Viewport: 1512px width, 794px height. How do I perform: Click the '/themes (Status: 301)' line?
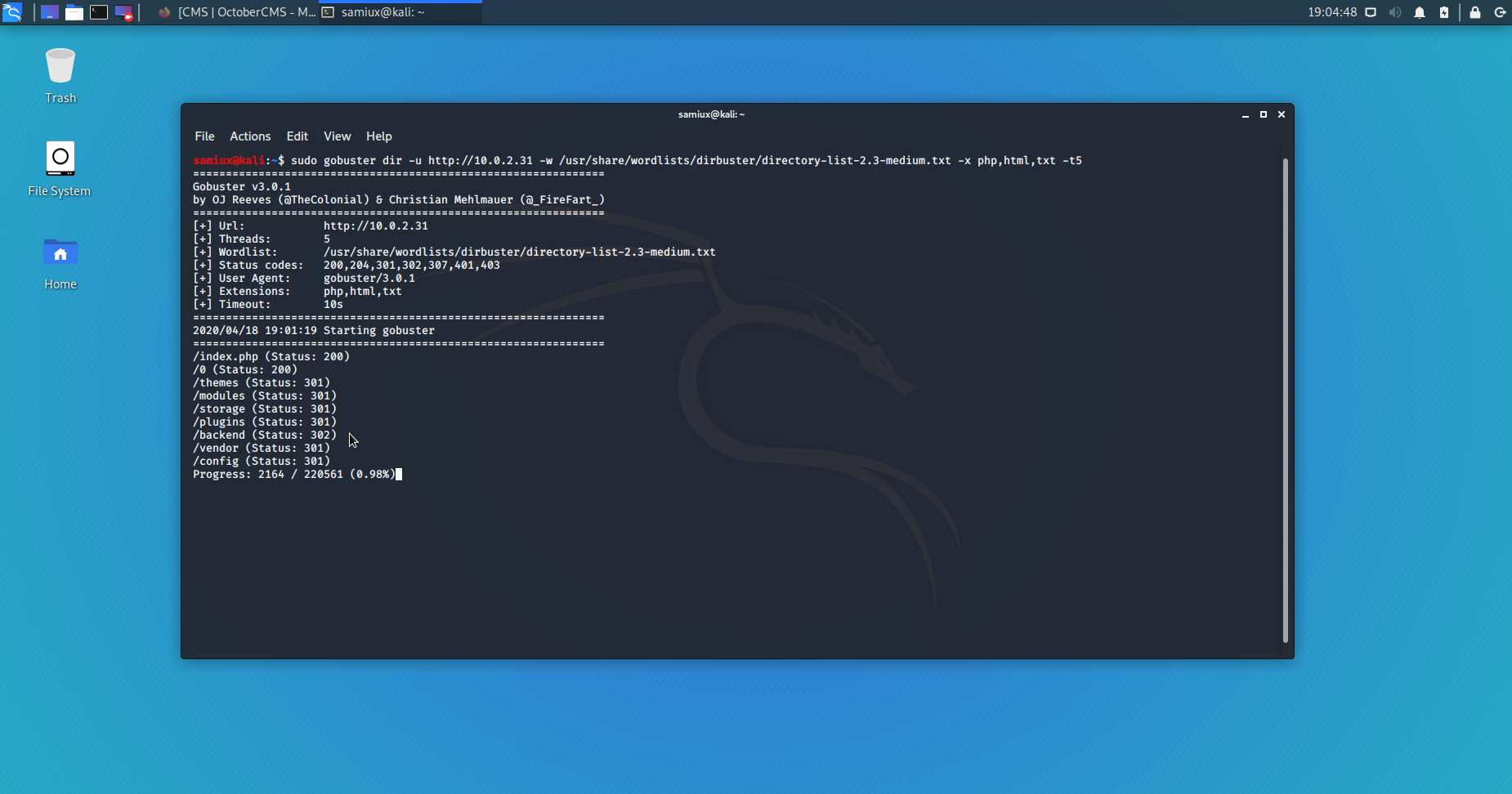(x=262, y=383)
